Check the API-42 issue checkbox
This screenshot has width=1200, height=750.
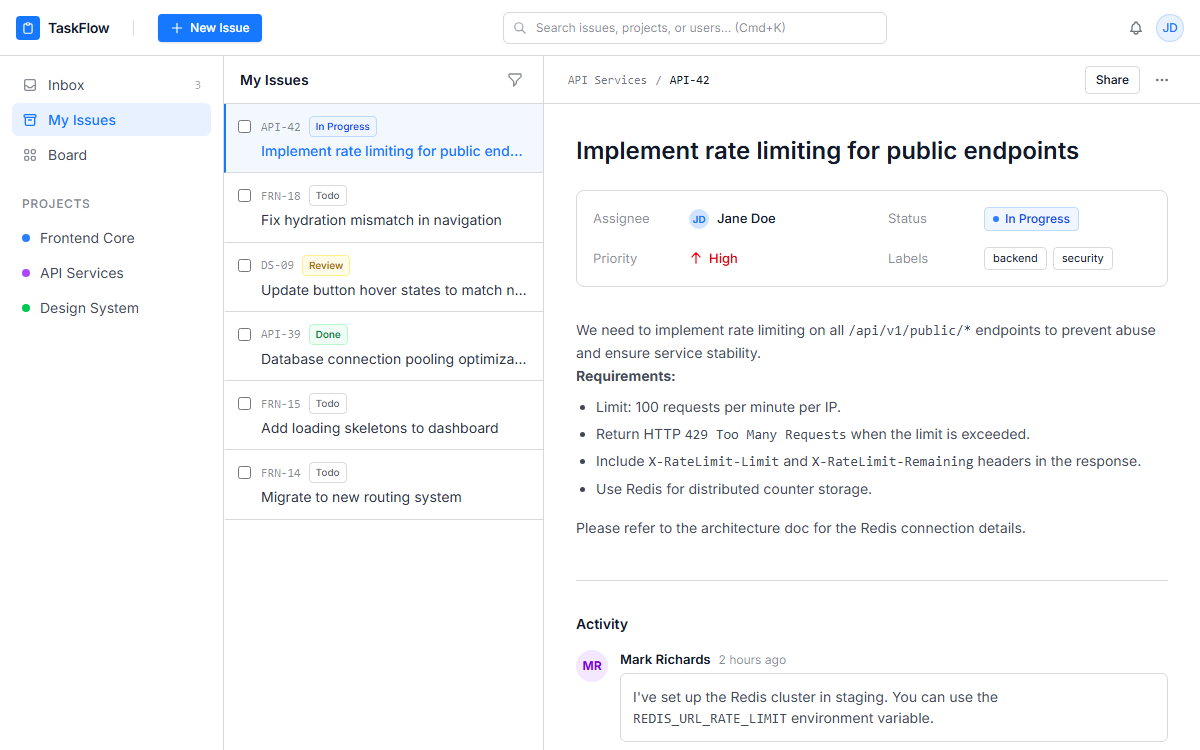(x=244, y=127)
